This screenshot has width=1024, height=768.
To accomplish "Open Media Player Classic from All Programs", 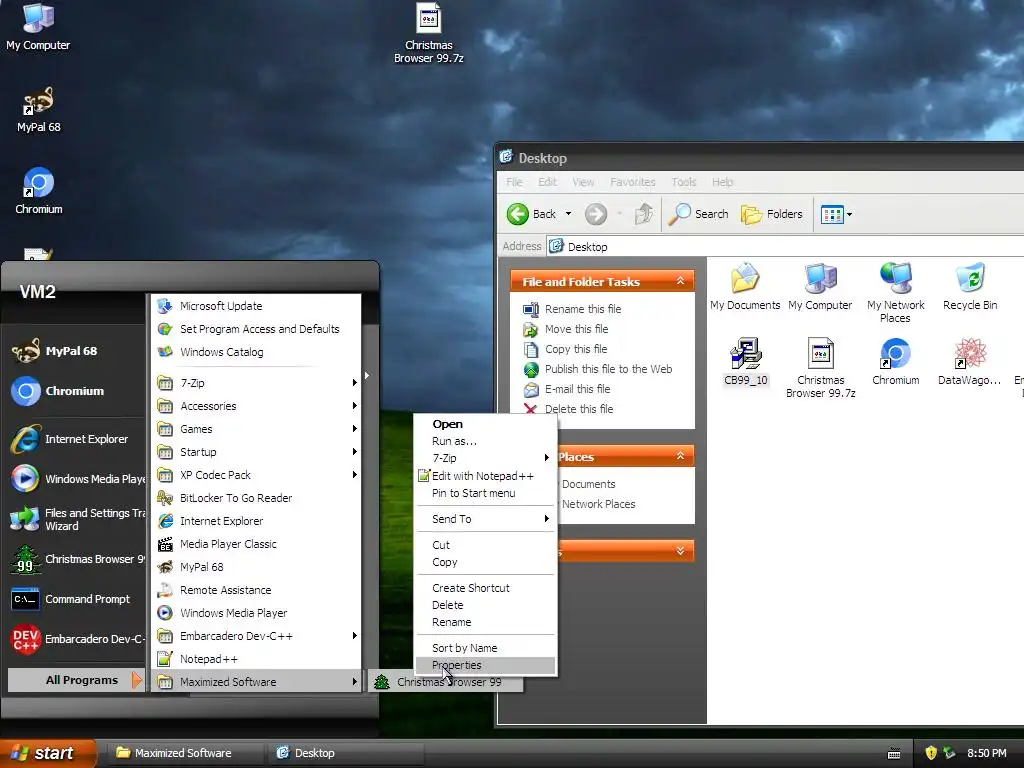I will pyautogui.click(x=257, y=544).
